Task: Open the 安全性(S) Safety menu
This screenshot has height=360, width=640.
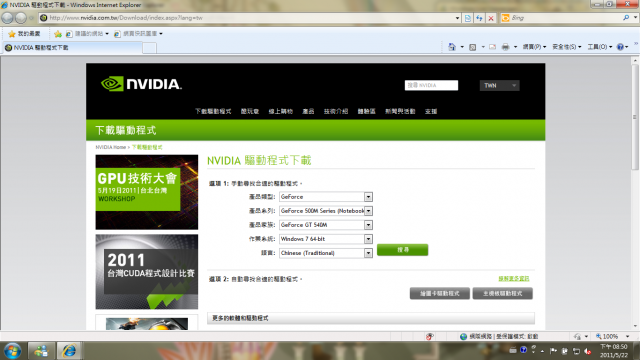Action: point(567,47)
